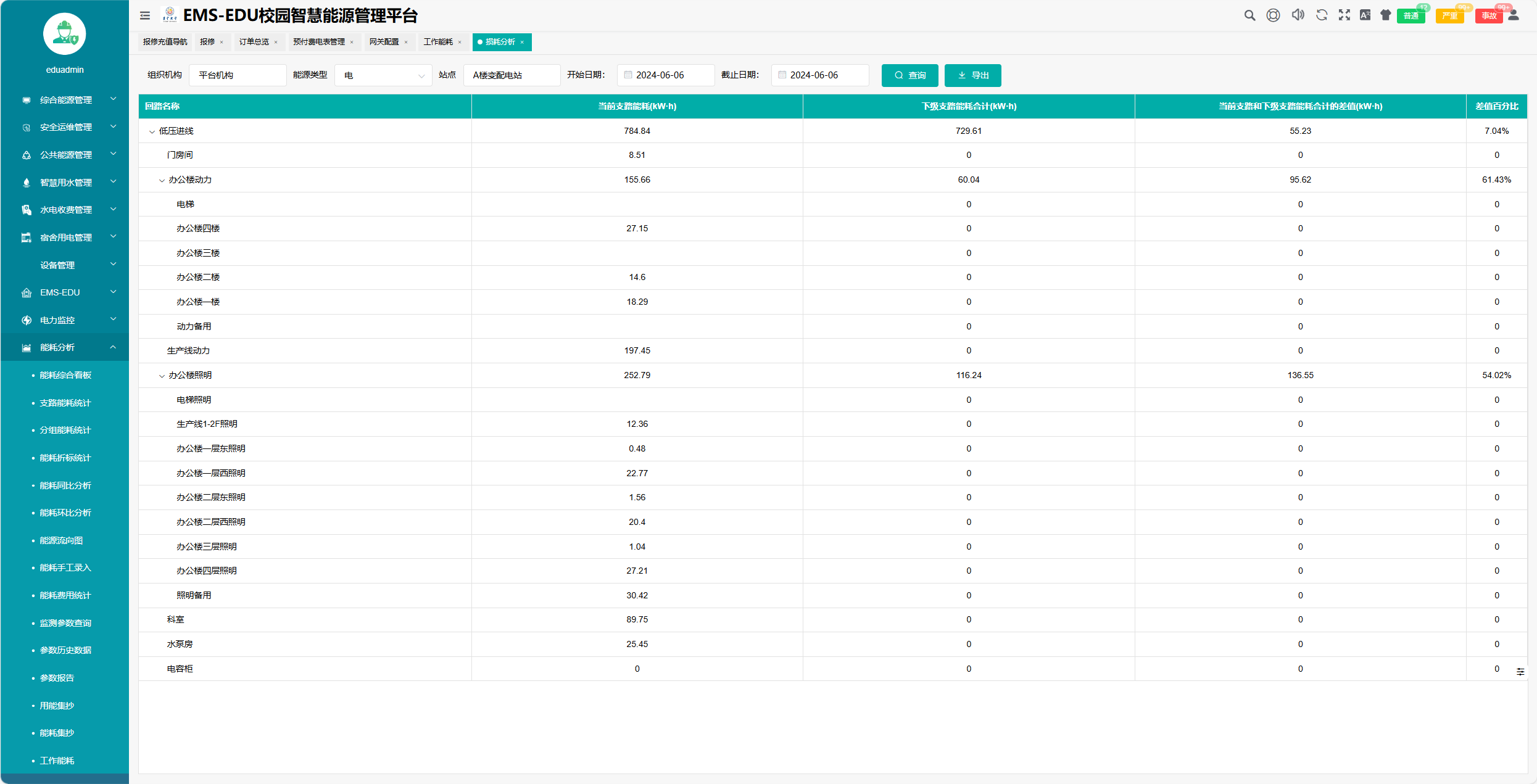Click the red 事故 alarm badge
This screenshot has width=1537, height=784.
(x=1489, y=16)
